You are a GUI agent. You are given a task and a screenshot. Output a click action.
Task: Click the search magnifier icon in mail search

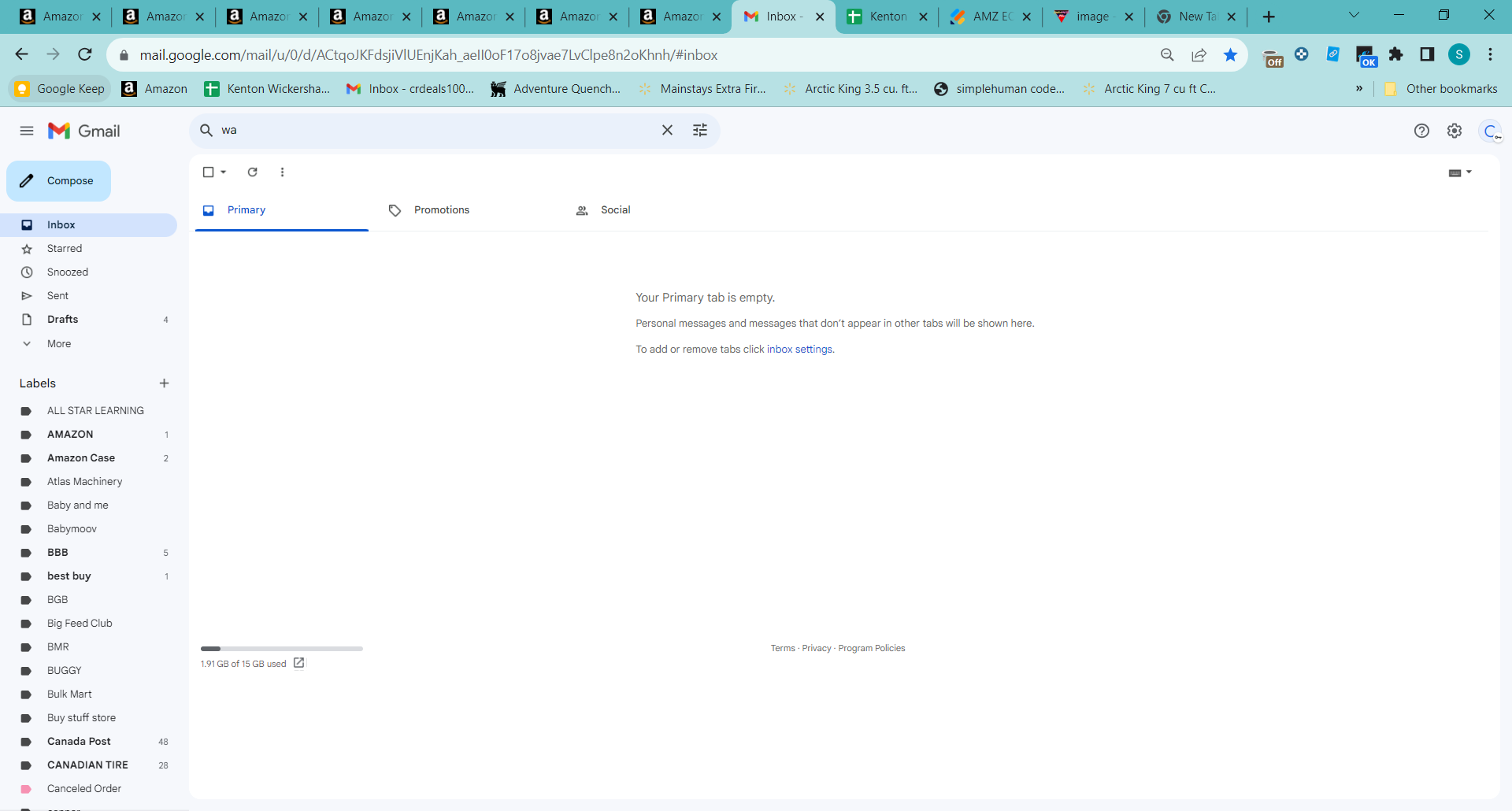click(x=206, y=130)
